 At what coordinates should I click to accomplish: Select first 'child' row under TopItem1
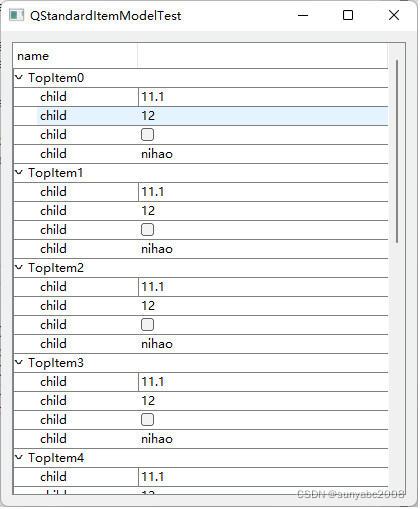coord(53,192)
